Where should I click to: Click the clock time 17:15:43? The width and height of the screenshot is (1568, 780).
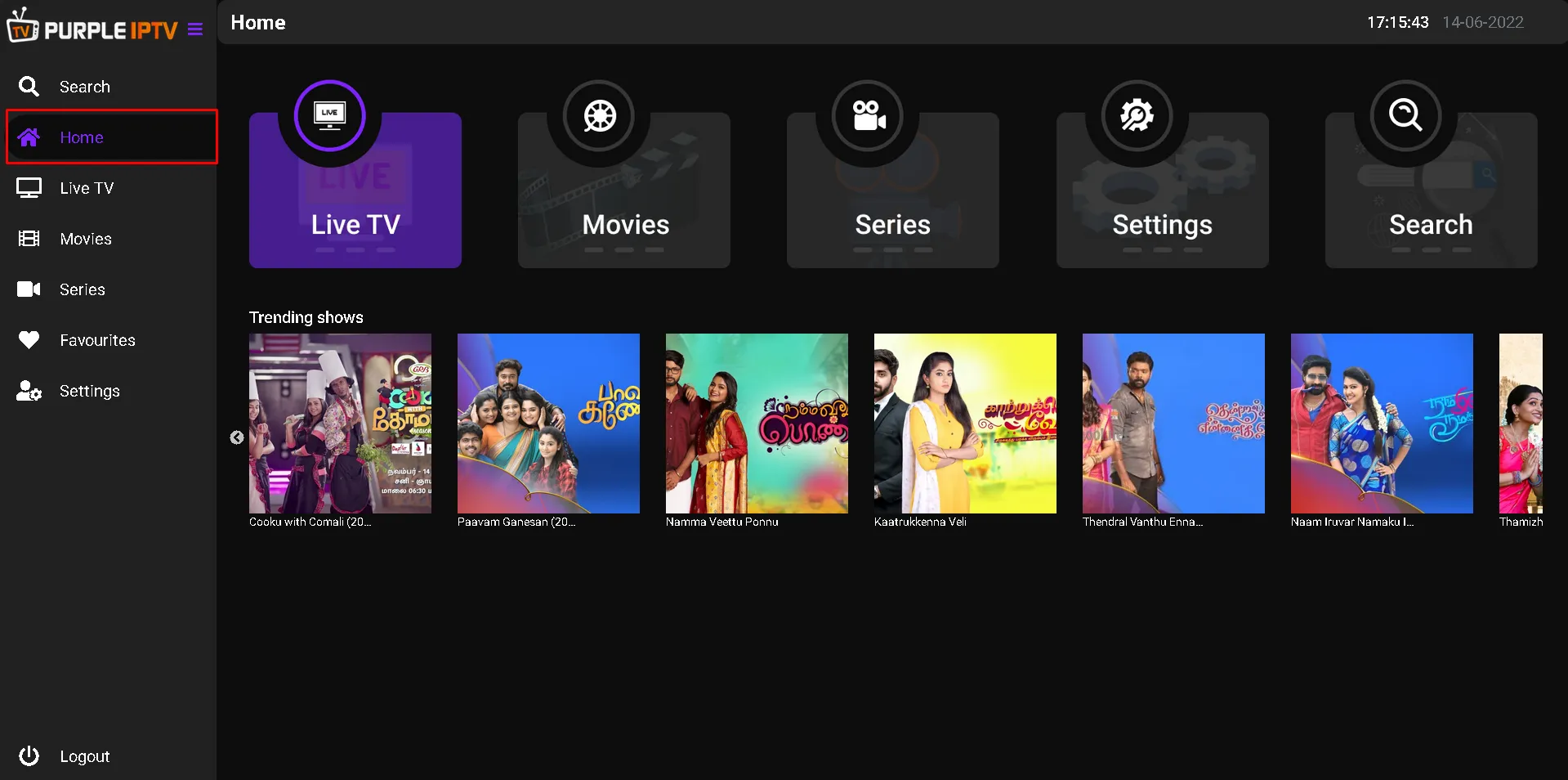(x=1398, y=22)
